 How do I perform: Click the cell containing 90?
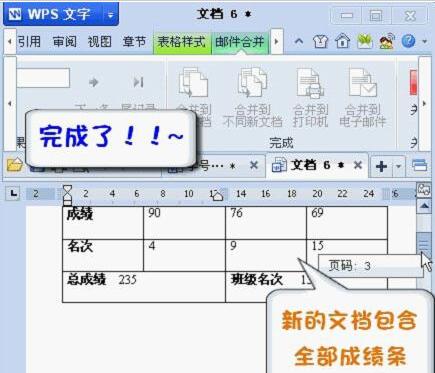[x=184, y=223]
